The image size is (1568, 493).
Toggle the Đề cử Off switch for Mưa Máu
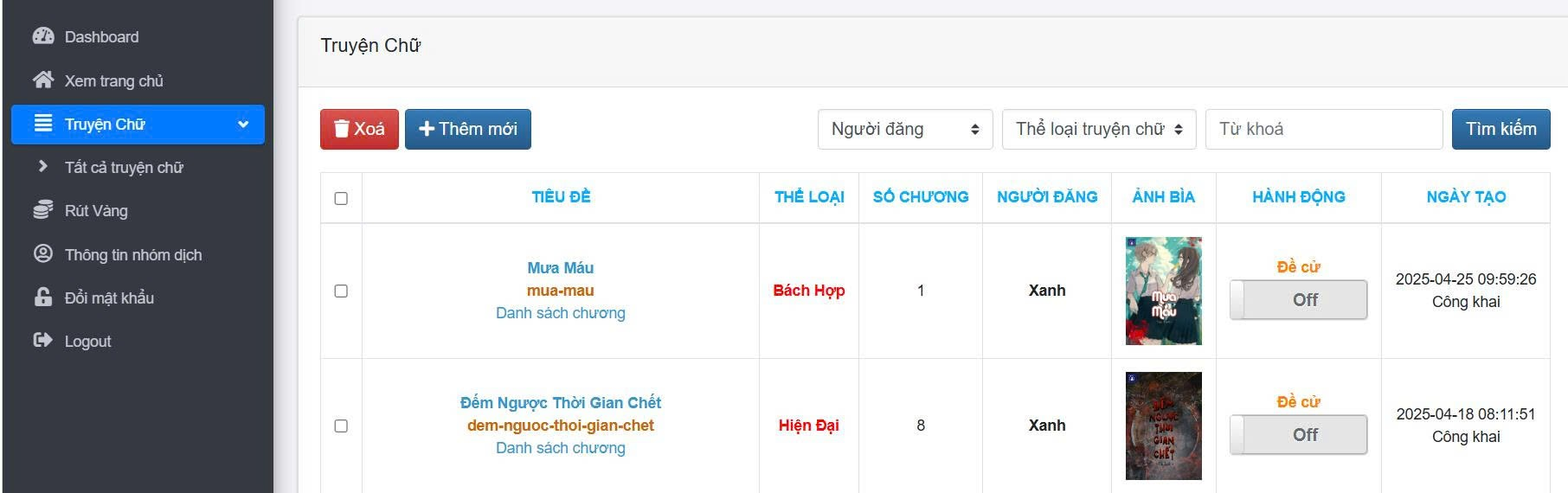point(1298,300)
